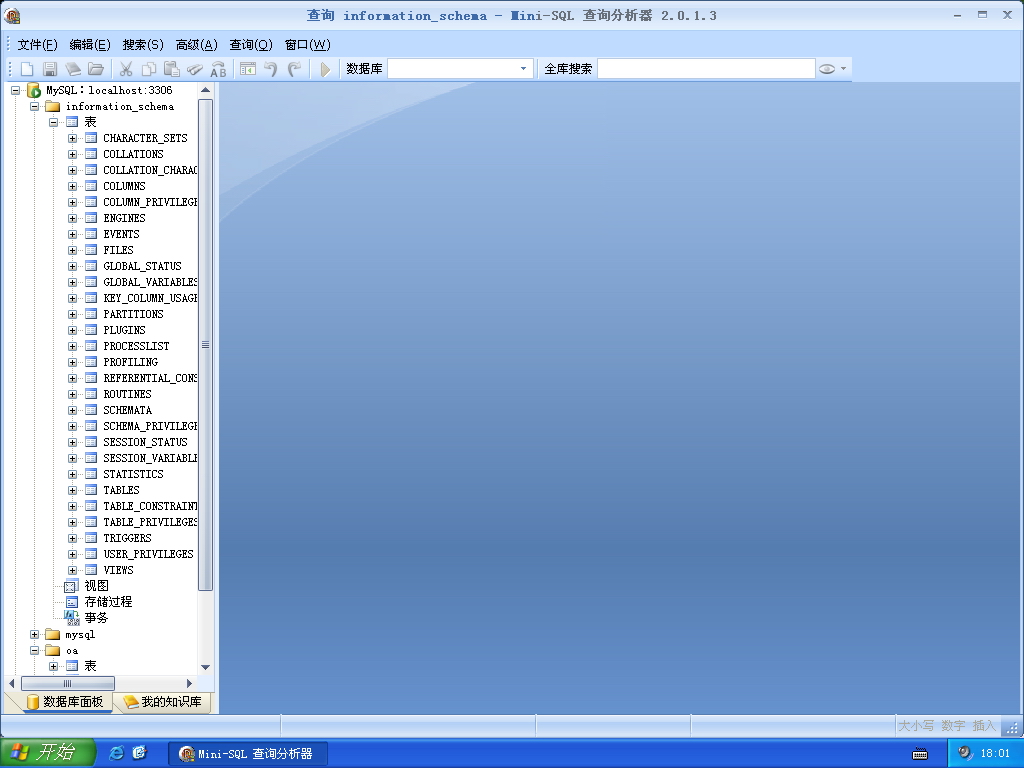Select the USER_PRIVILEGES table
The width and height of the screenshot is (1024, 768).
pos(148,554)
